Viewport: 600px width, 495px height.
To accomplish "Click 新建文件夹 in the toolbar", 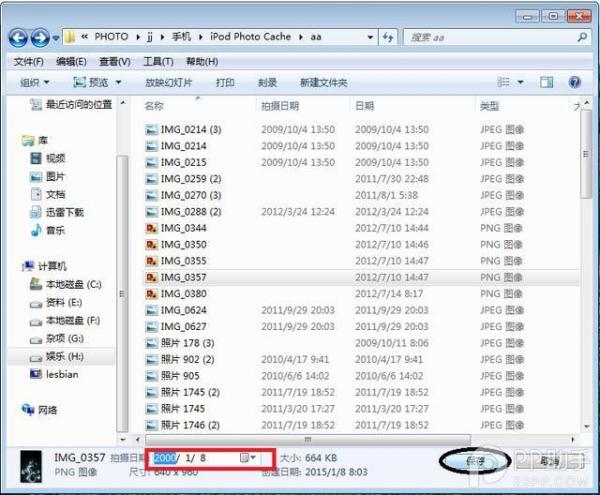I will pos(324,82).
